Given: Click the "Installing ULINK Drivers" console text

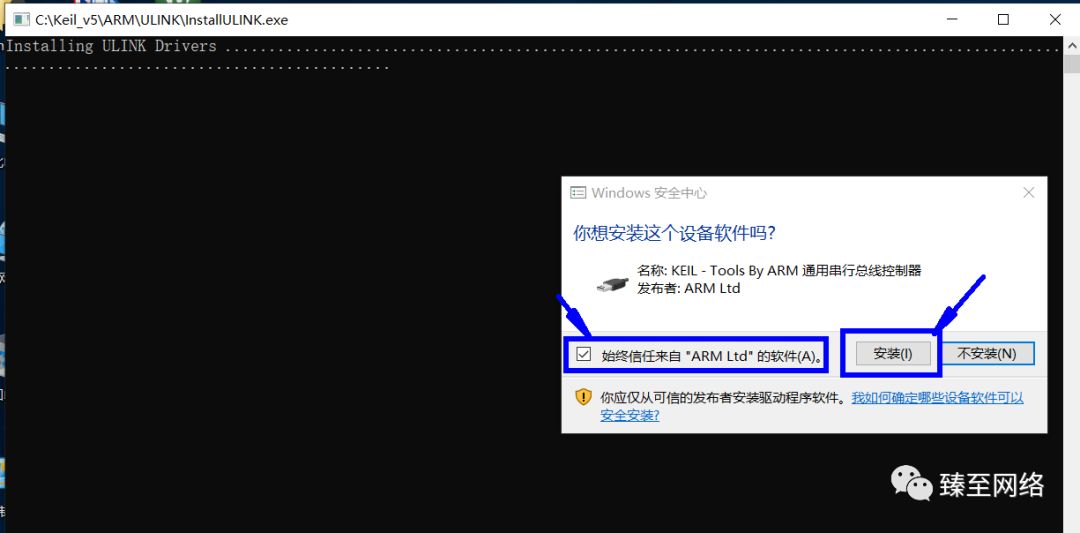Looking at the screenshot, I should pos(112,46).
